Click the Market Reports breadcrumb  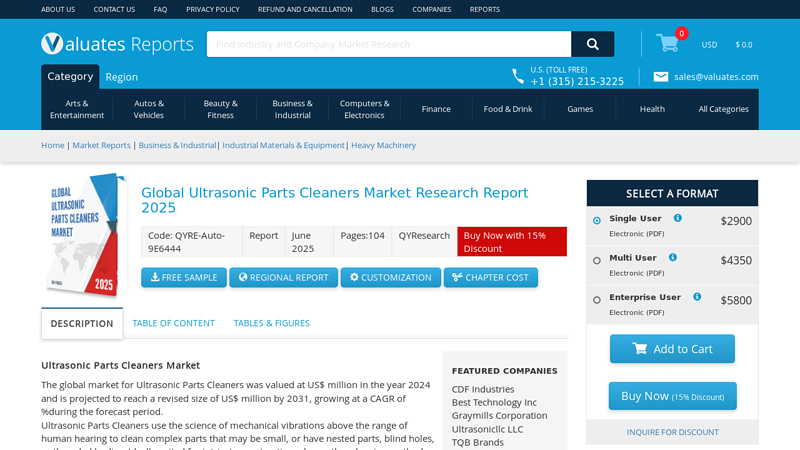point(102,145)
